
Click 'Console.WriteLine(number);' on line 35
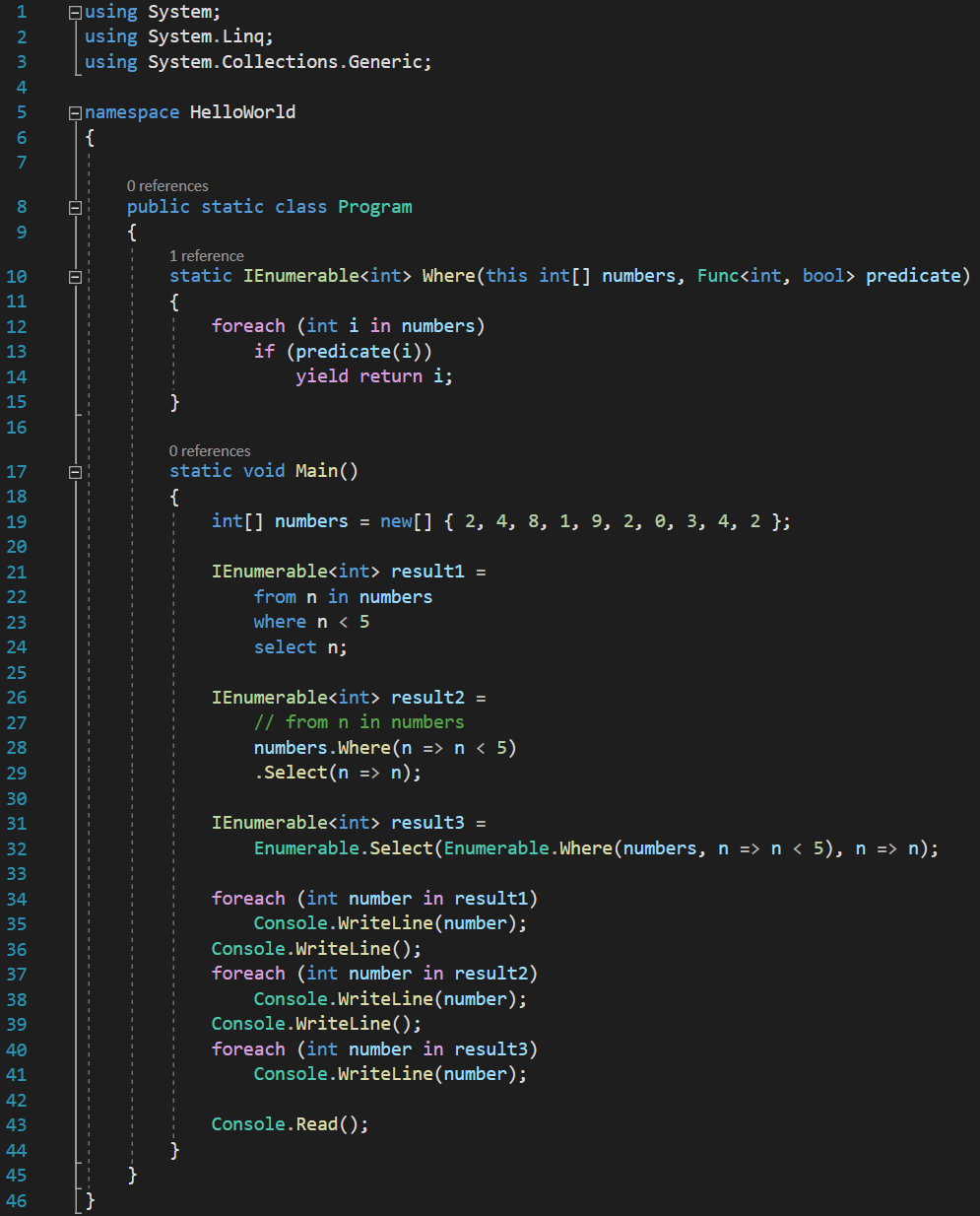(390, 923)
